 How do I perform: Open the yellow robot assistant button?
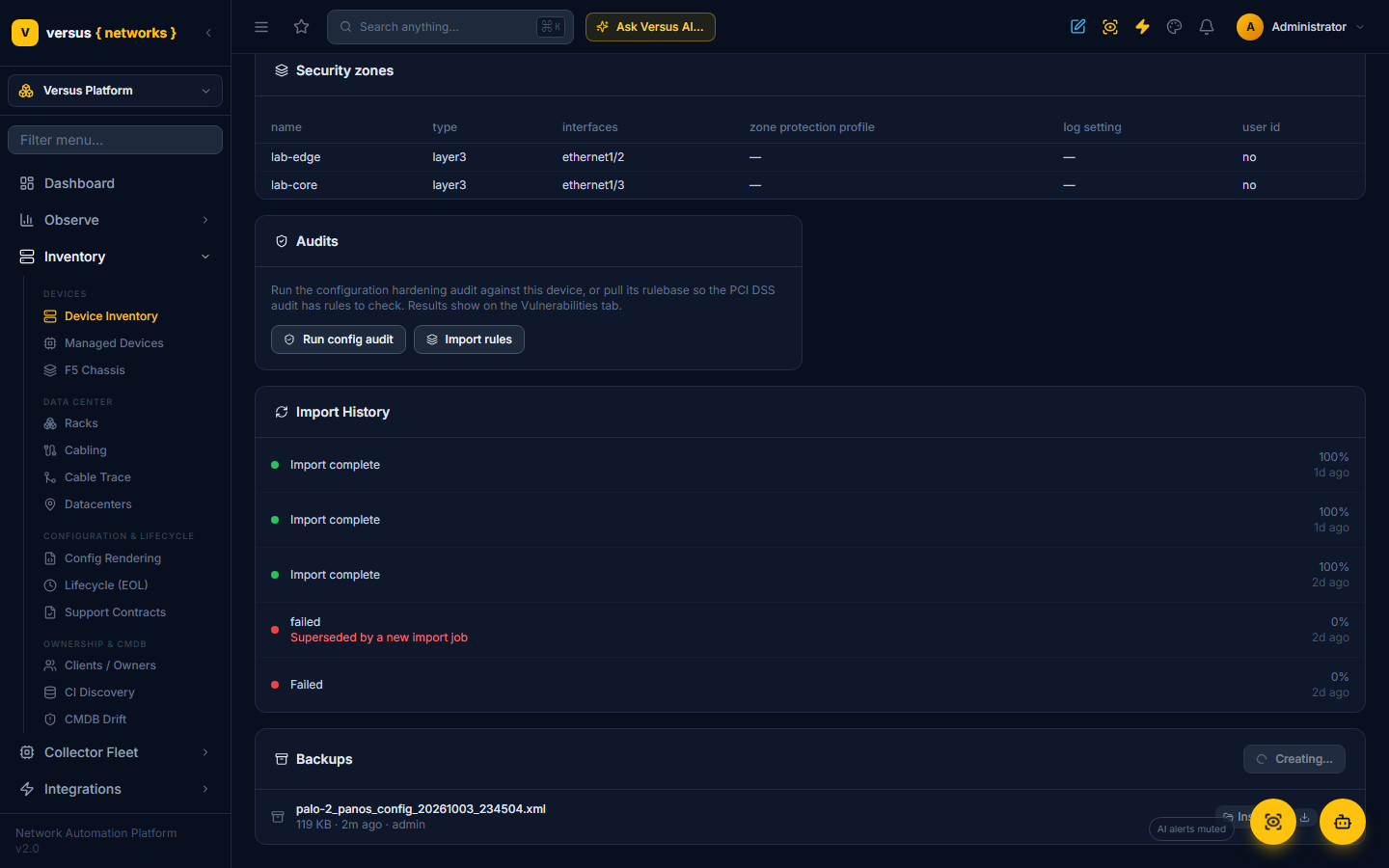1343,822
